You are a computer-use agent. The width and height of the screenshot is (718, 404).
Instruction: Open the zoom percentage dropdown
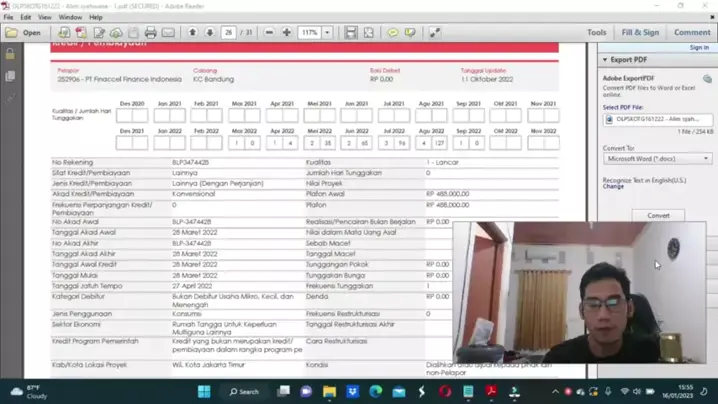(x=330, y=33)
